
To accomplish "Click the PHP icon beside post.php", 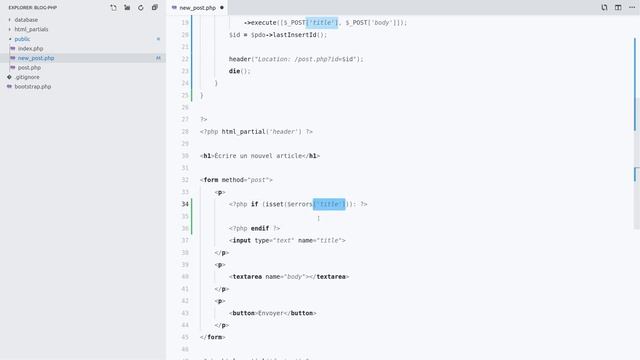I will pos(13,67).
